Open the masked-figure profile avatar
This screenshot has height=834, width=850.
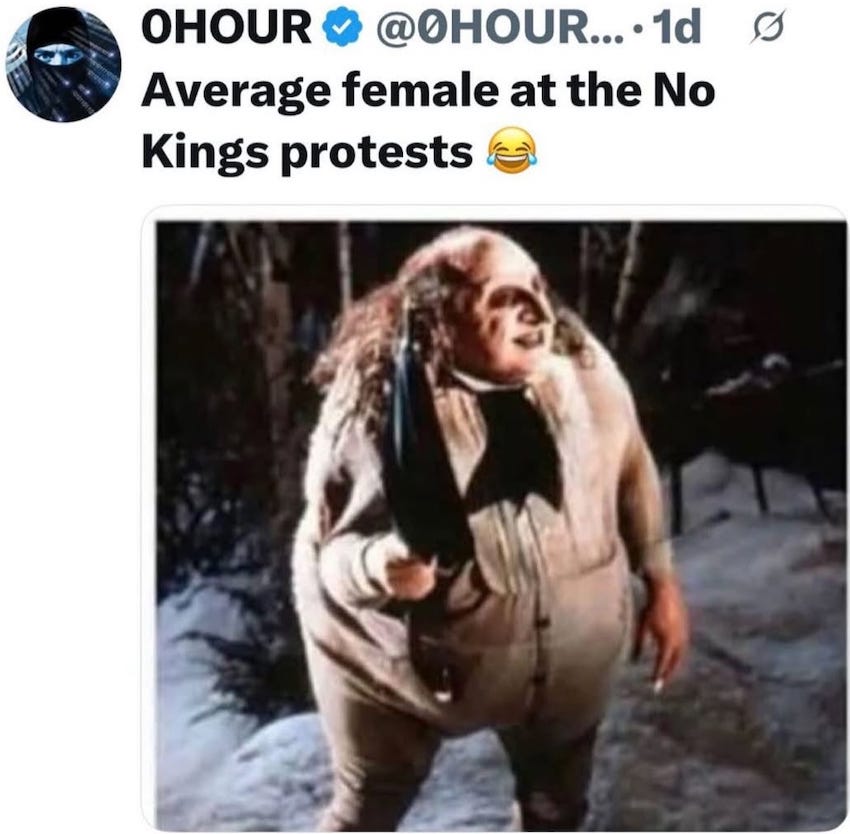point(63,64)
